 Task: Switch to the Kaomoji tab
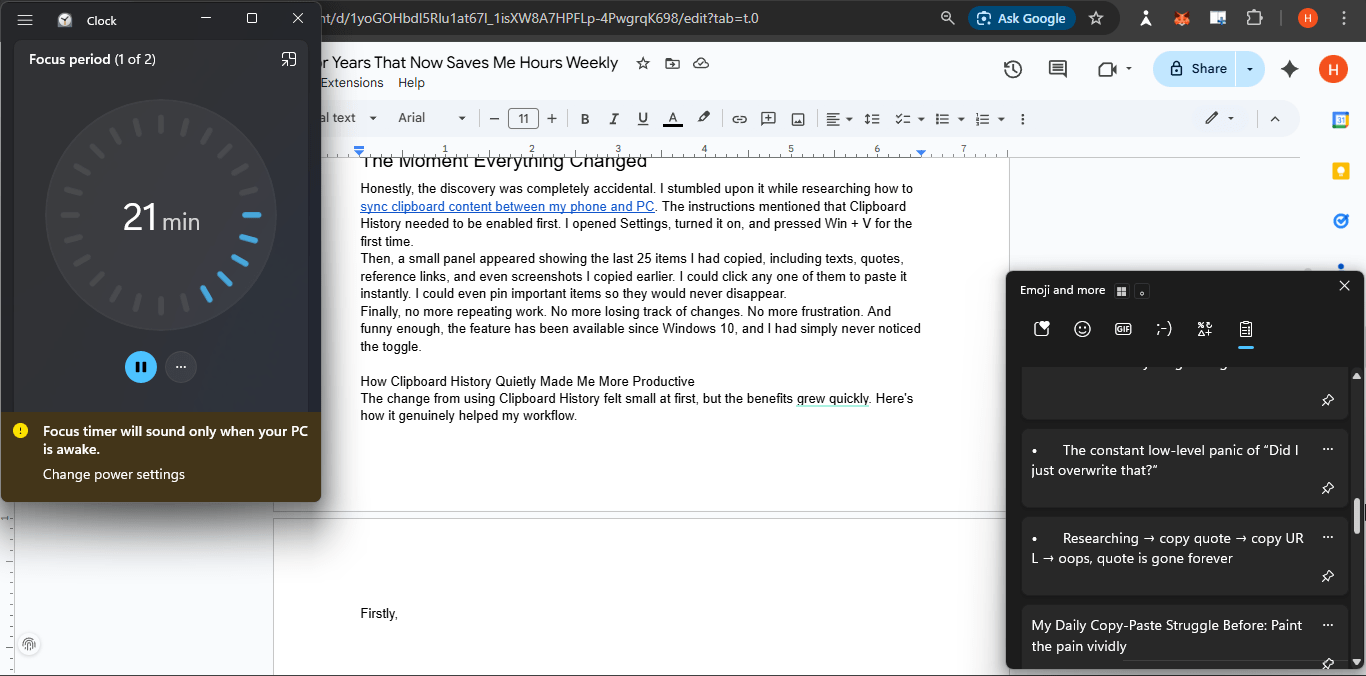pos(1164,329)
